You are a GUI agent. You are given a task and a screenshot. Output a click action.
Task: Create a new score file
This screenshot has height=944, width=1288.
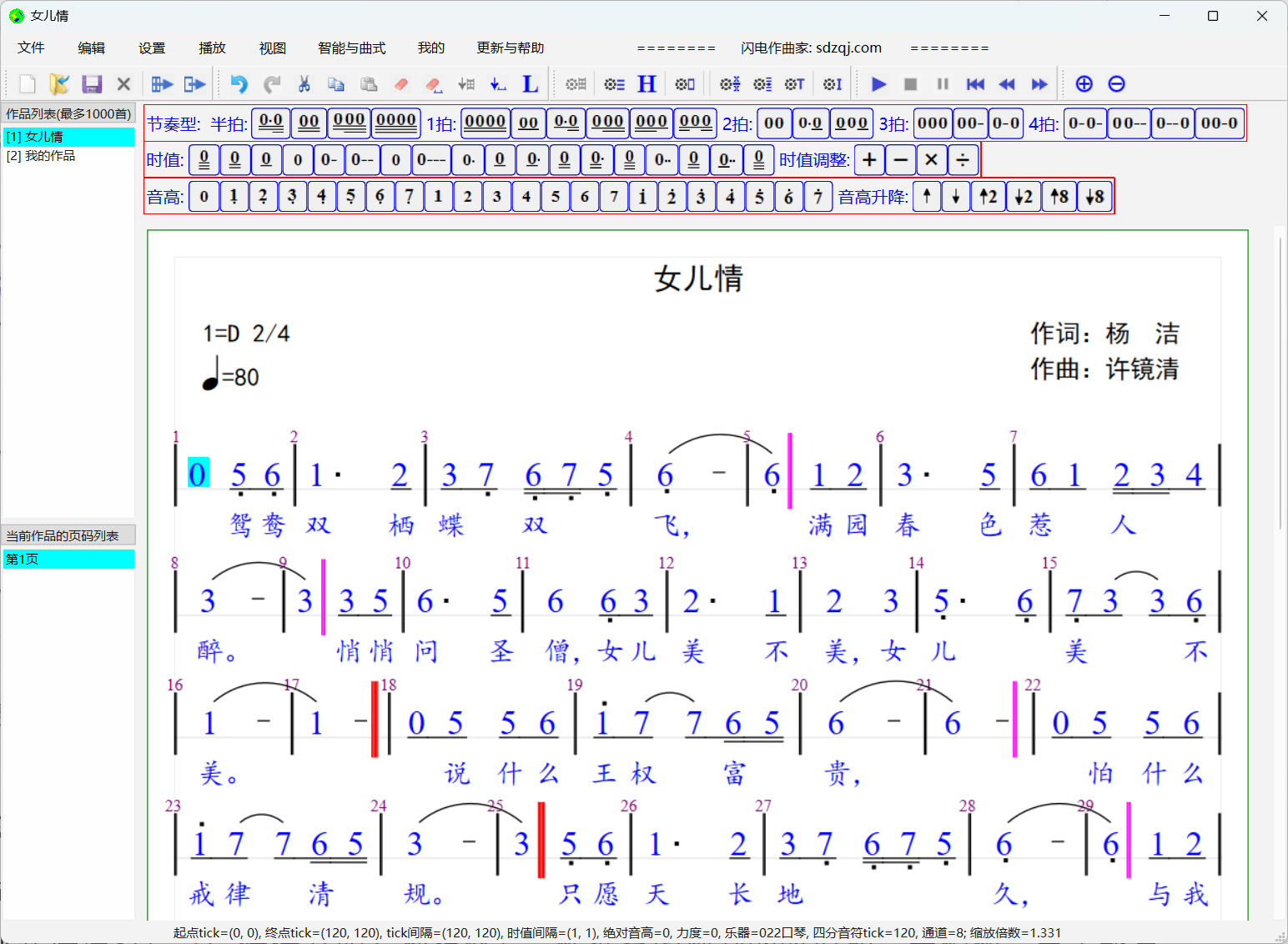(27, 84)
